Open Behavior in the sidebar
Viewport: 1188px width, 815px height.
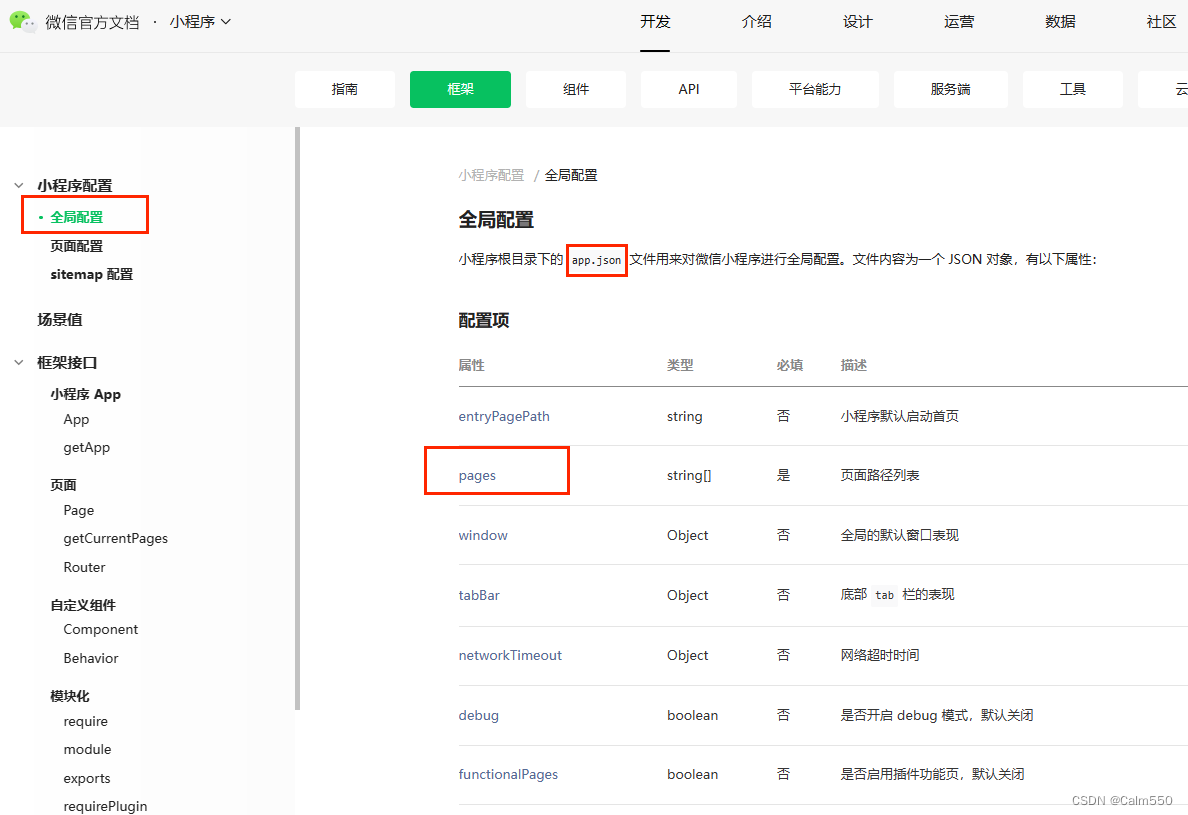(x=91, y=658)
